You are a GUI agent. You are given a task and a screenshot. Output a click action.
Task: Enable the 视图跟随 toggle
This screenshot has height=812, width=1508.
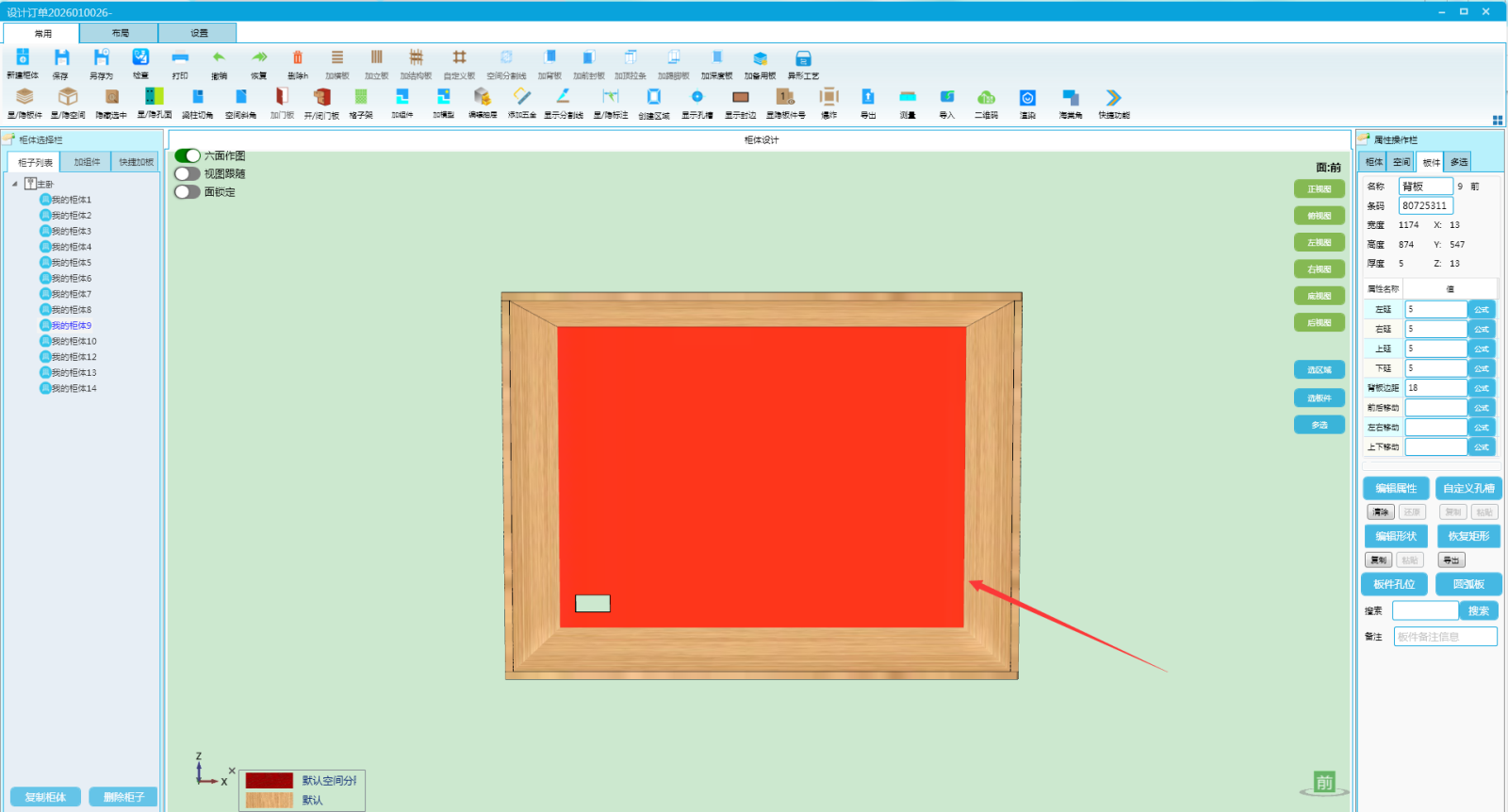[x=188, y=173]
